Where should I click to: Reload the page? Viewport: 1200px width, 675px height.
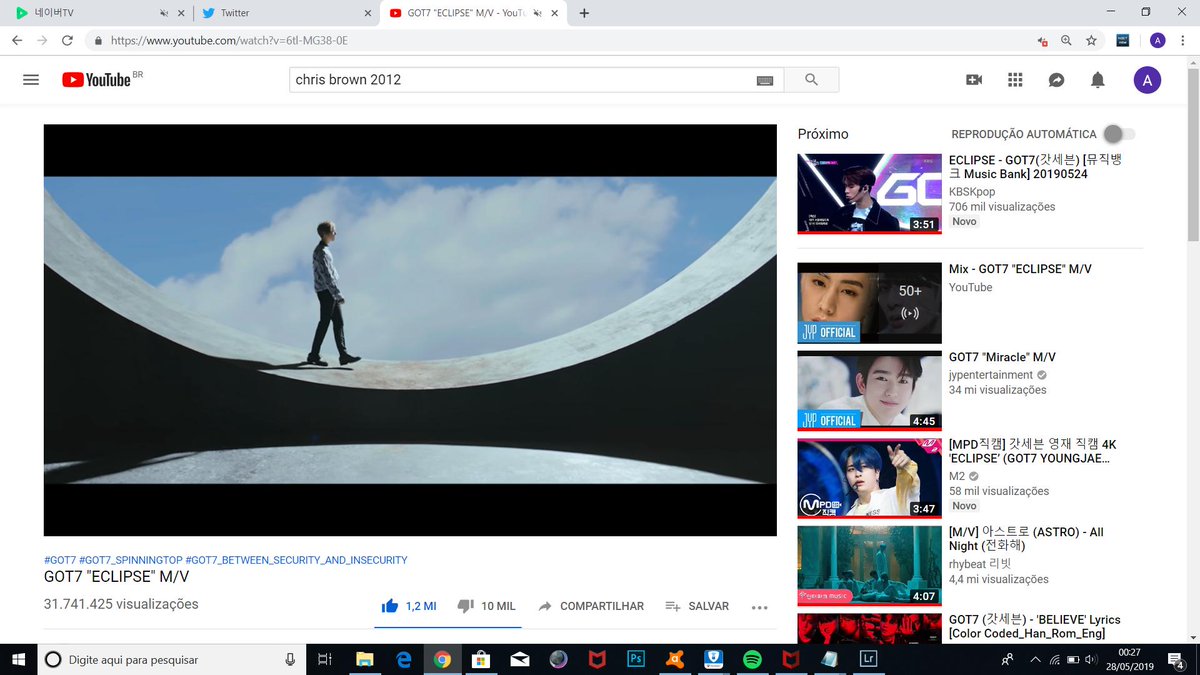click(67, 41)
